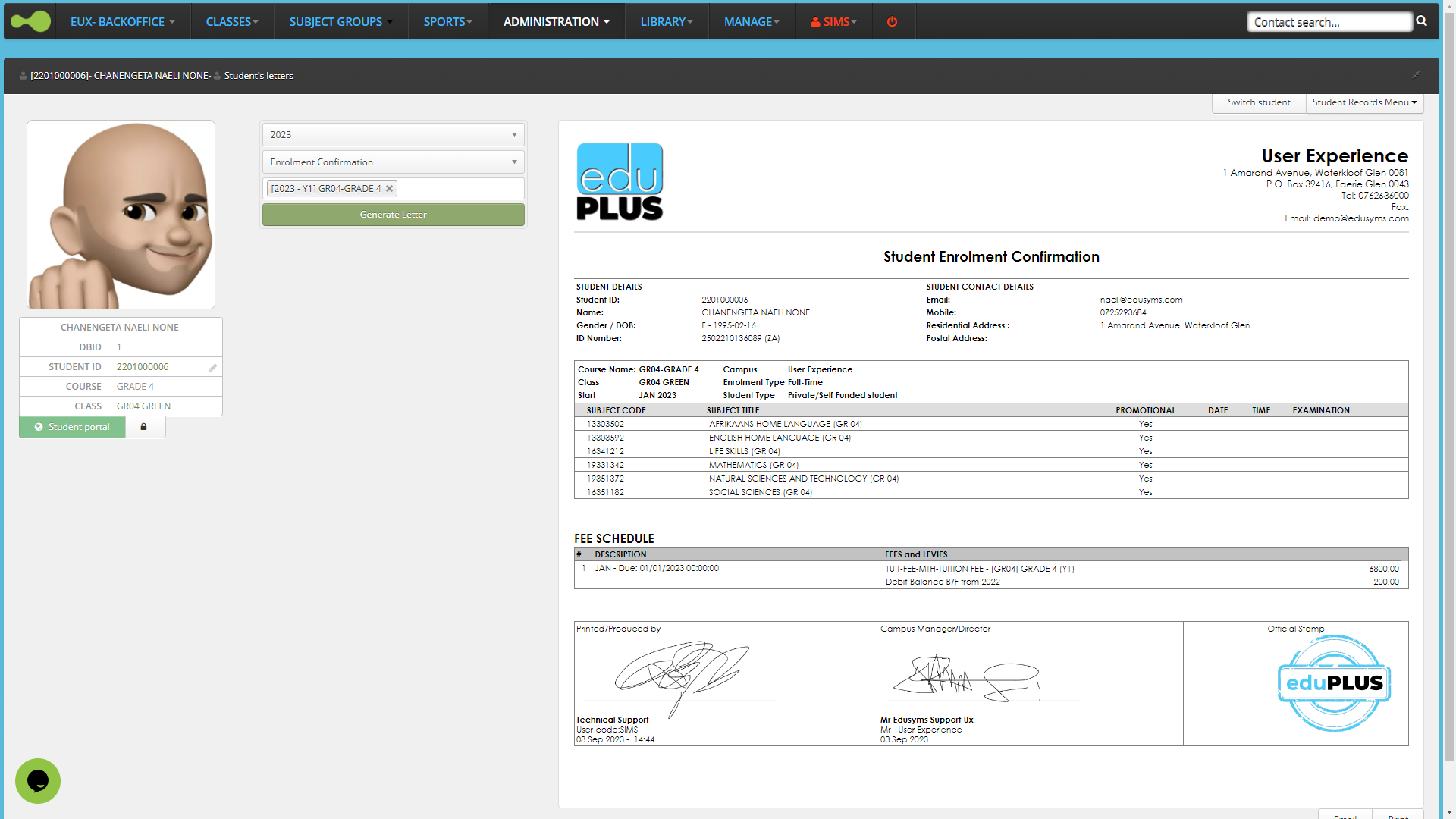Viewport: 1456px width, 819px height.
Task: Click the student avatar photo
Action: (121, 215)
